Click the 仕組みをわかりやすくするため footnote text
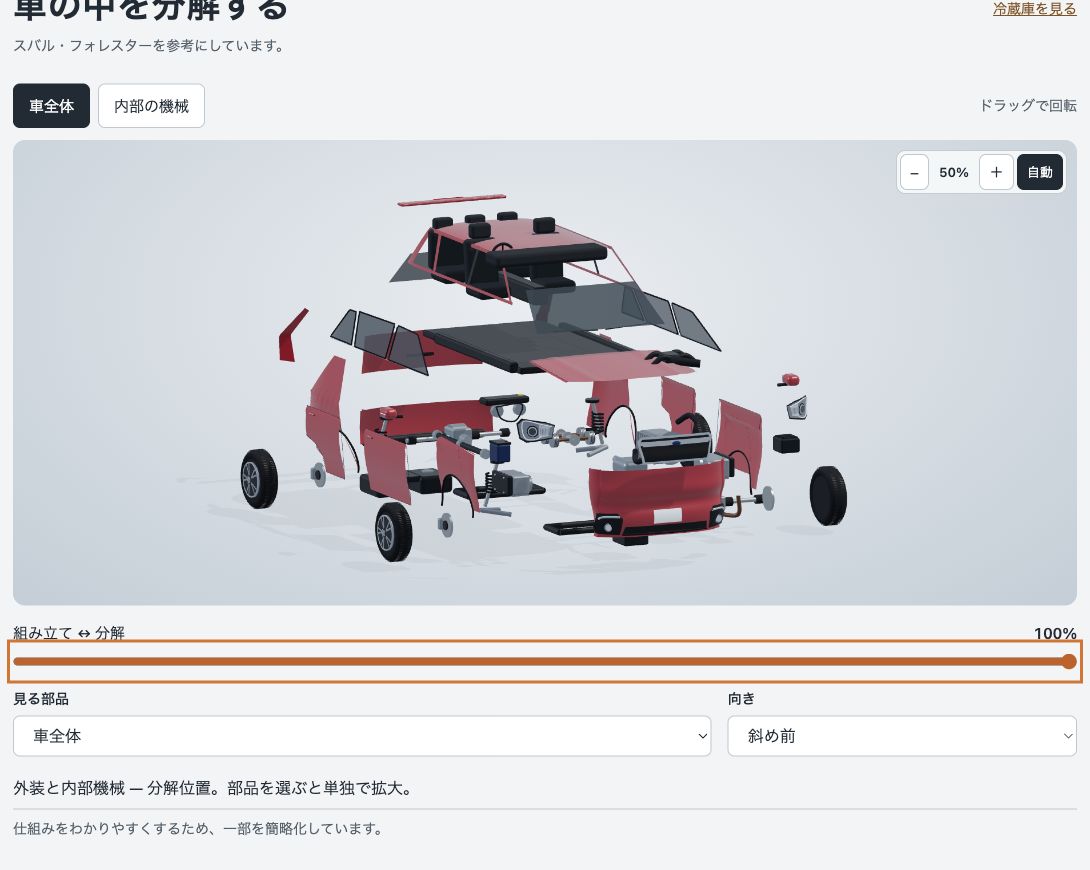Screen dimensions: 1090x870 (x=197, y=828)
